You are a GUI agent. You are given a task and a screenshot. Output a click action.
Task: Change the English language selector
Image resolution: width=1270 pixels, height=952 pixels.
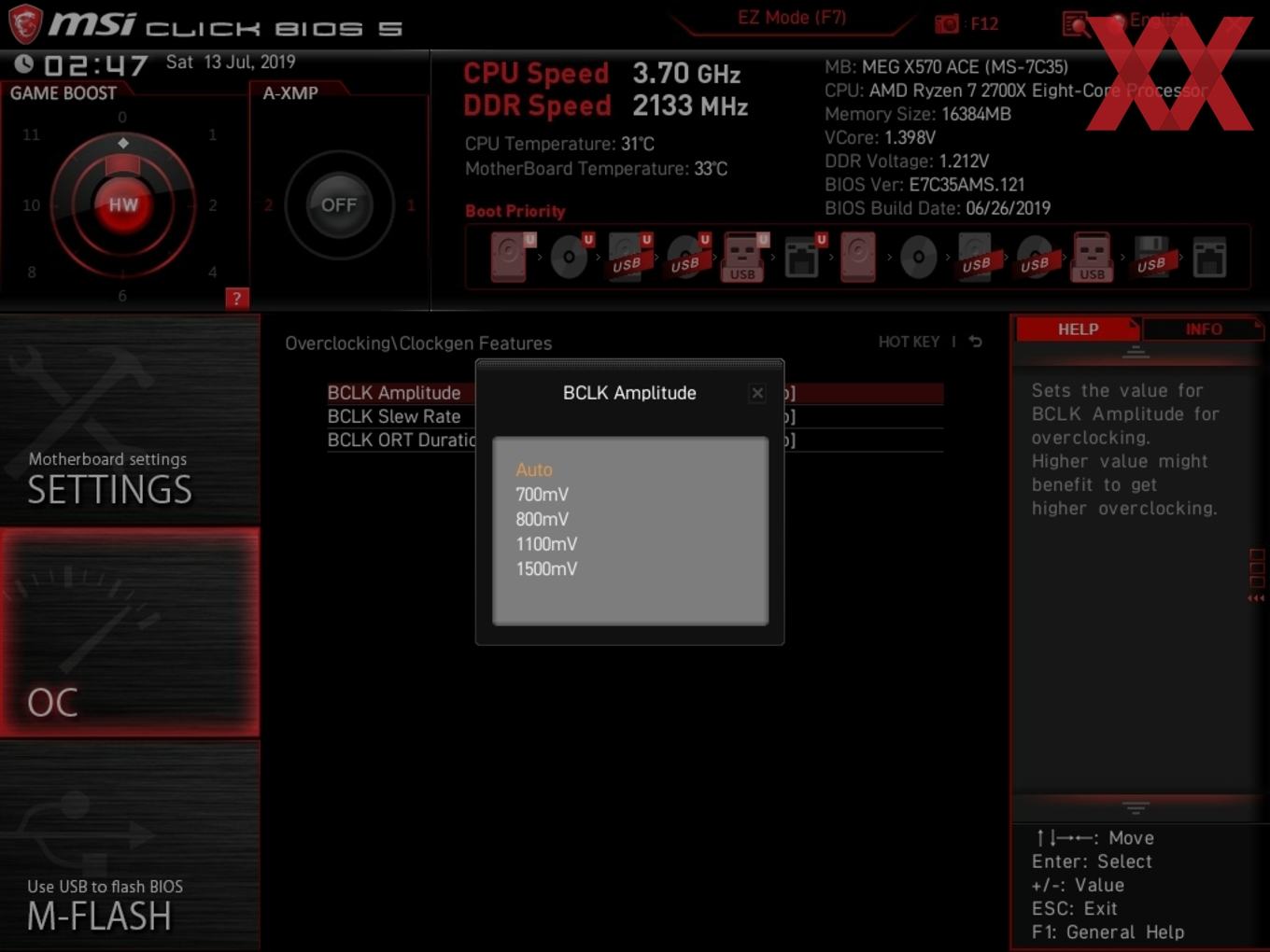pyautogui.click(x=1158, y=21)
